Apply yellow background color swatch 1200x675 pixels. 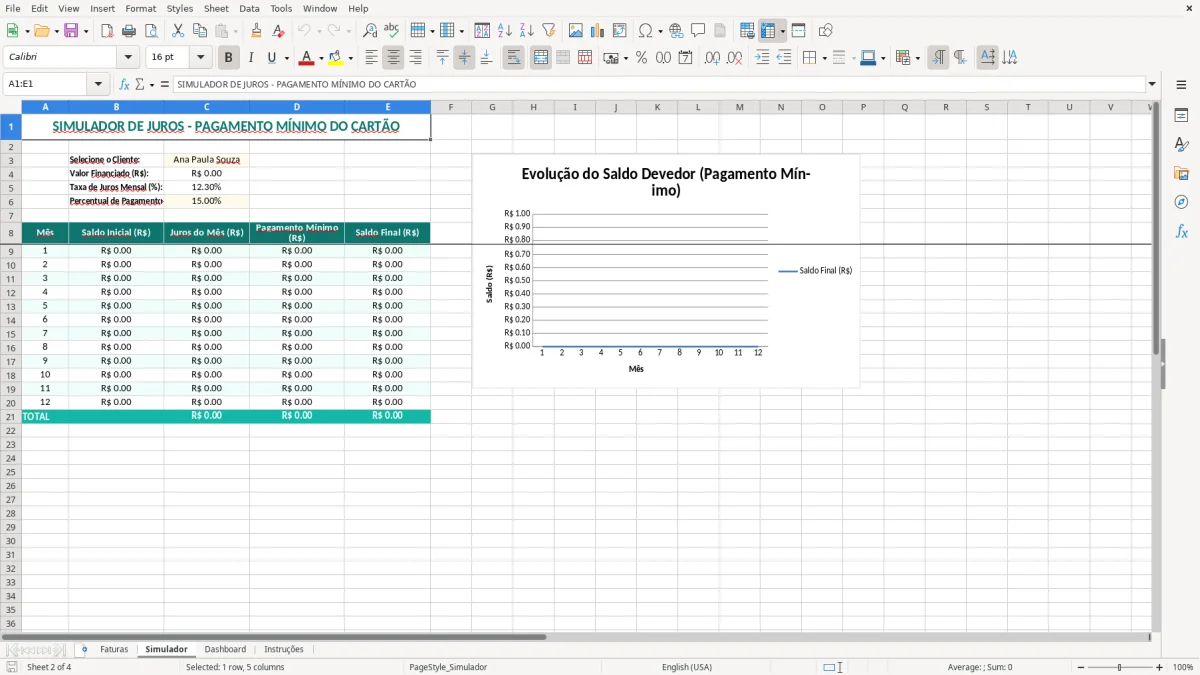coord(336,58)
